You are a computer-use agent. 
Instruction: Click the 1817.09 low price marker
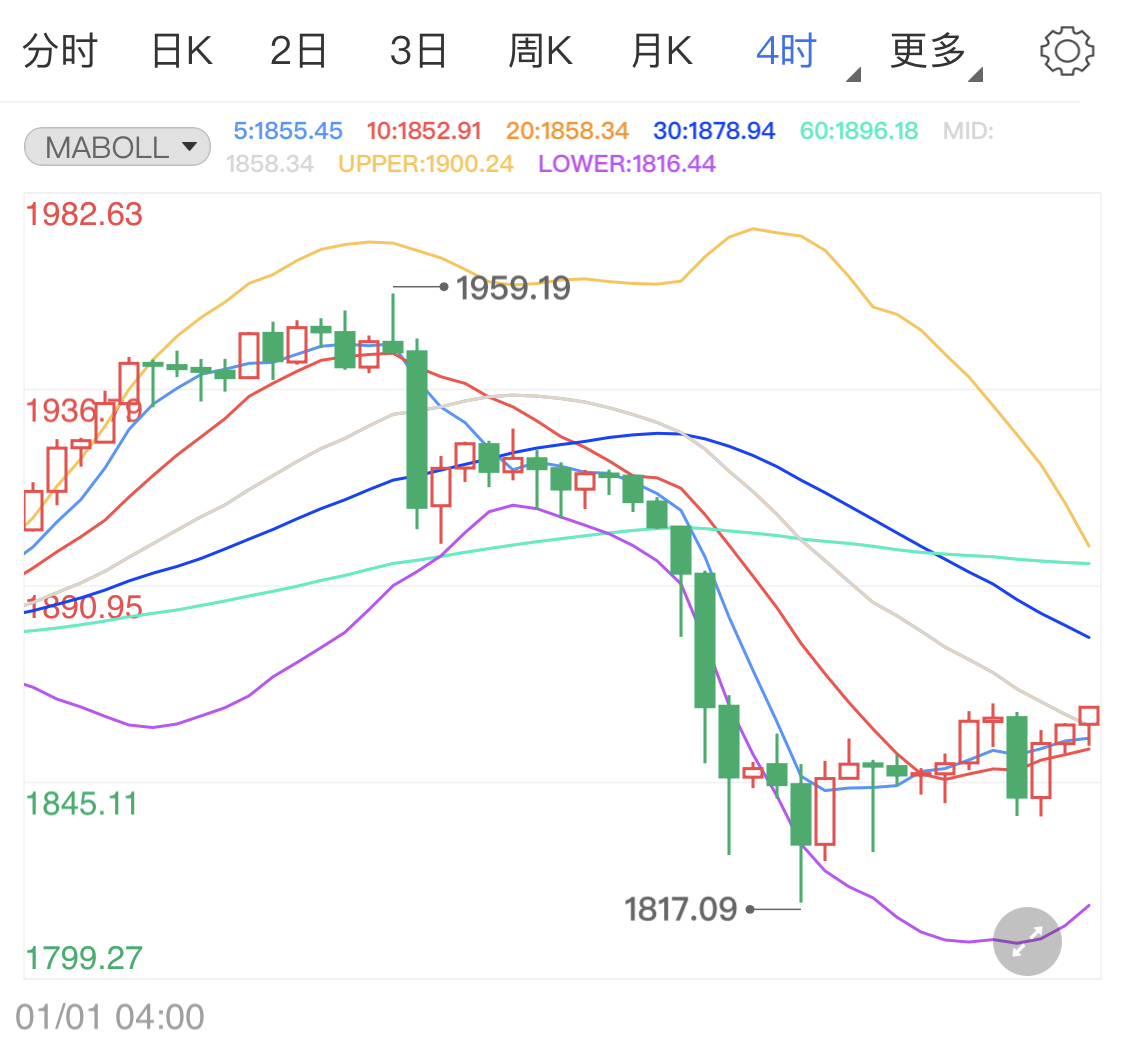pos(680,909)
